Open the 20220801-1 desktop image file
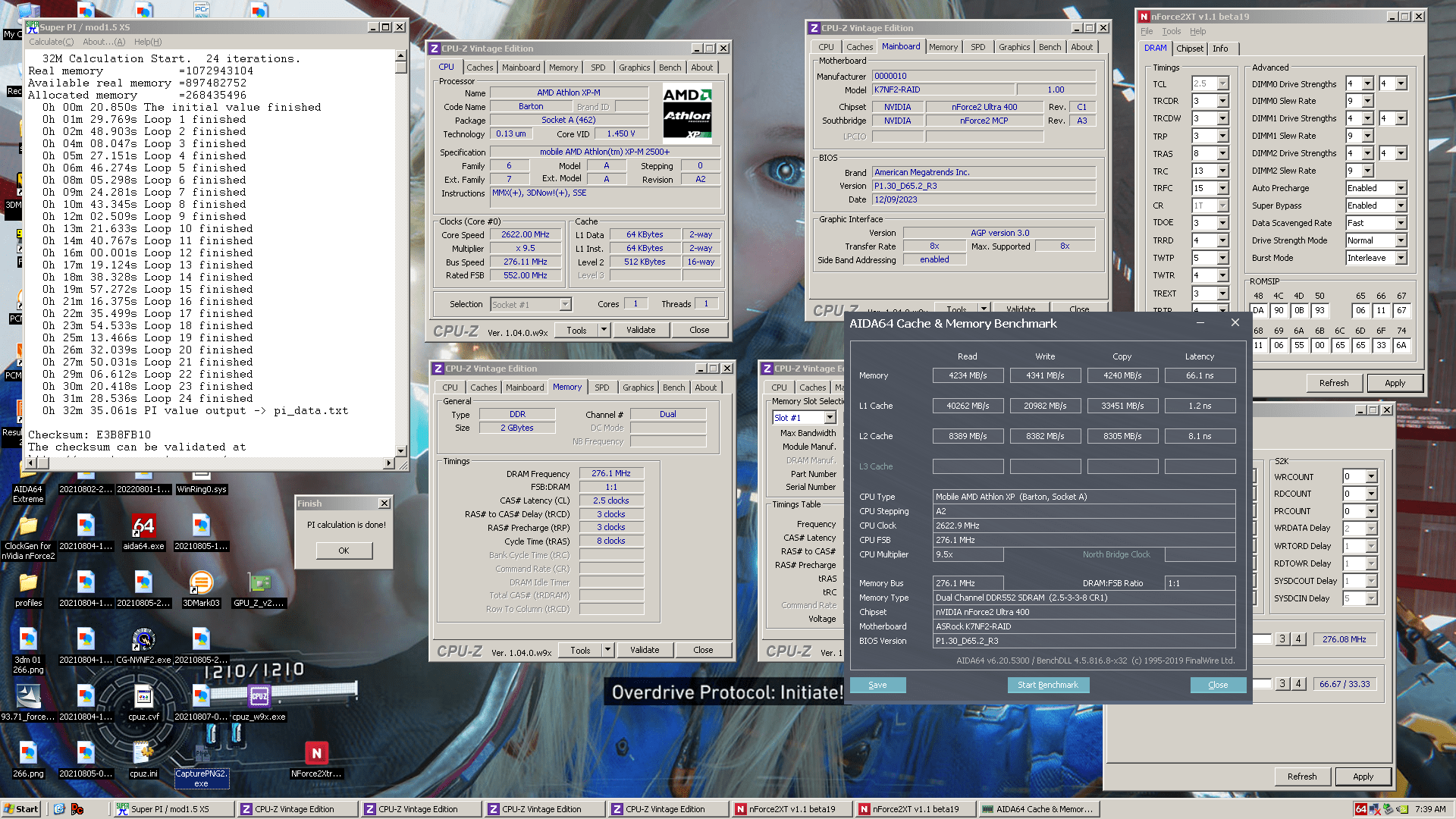This screenshot has height=819, width=1456. tap(143, 483)
